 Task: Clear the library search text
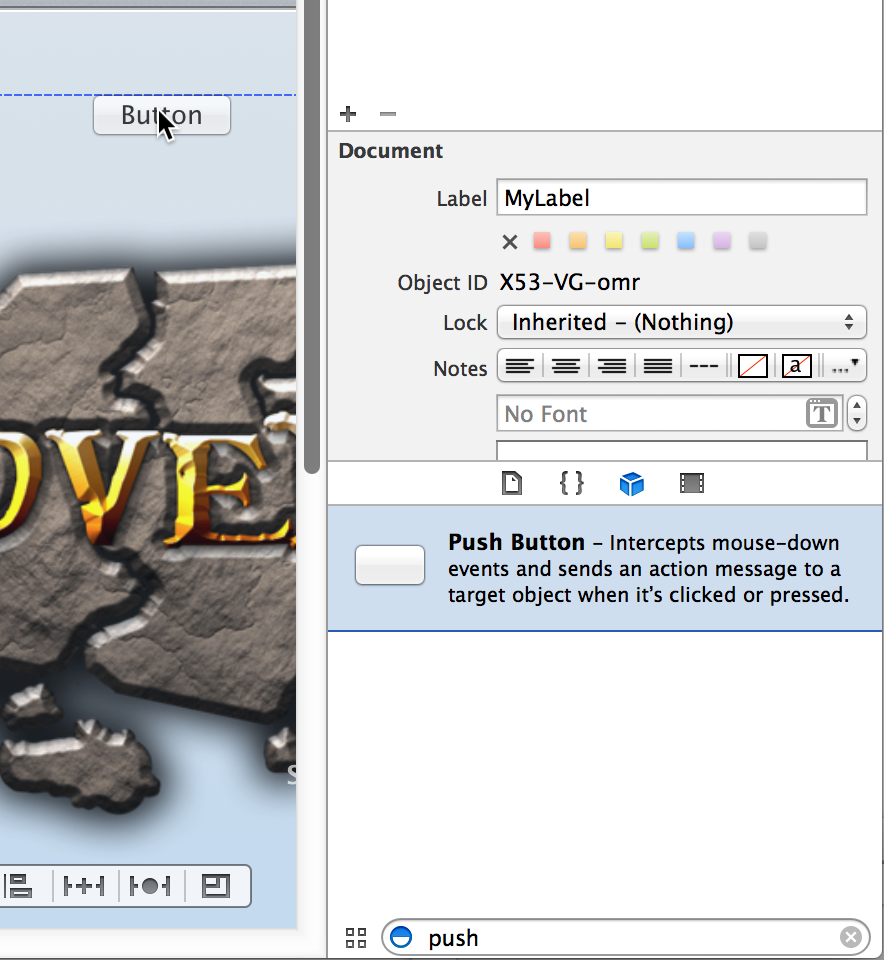851,937
